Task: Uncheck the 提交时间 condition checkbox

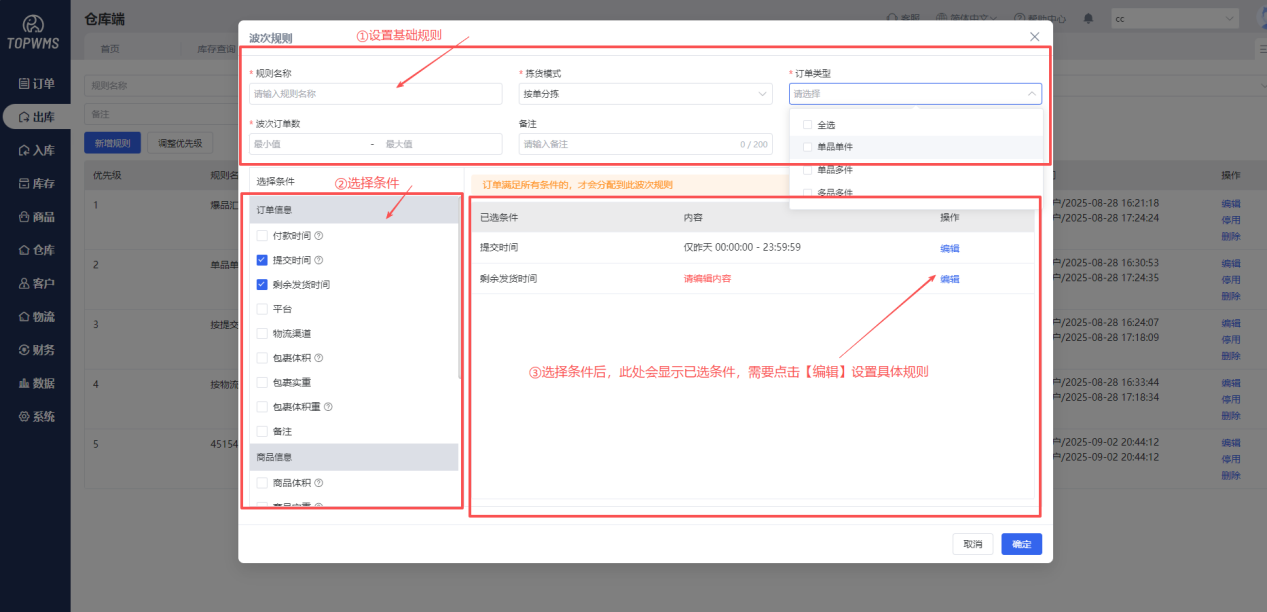Action: (262, 260)
